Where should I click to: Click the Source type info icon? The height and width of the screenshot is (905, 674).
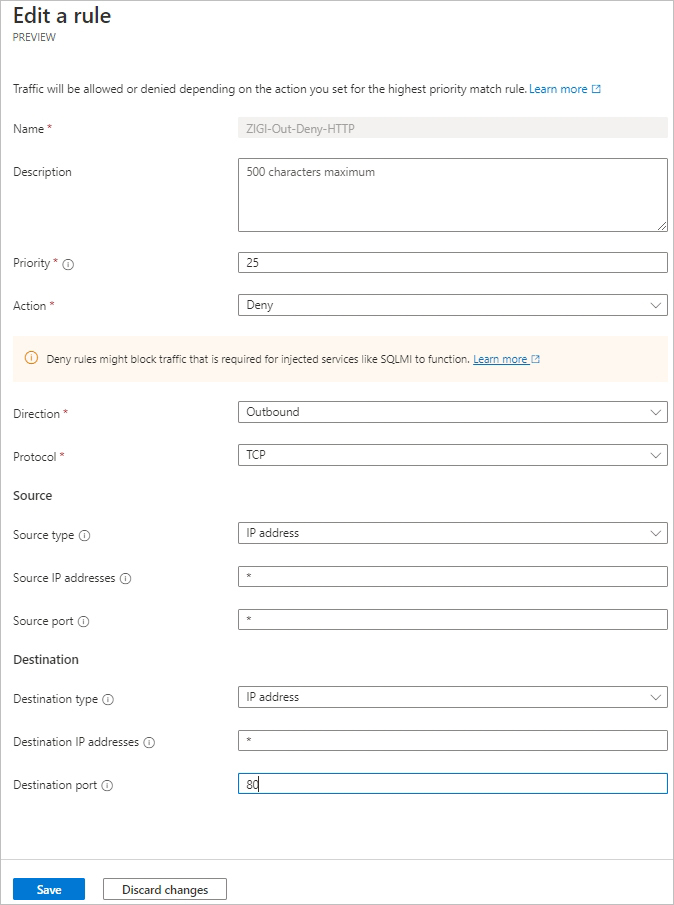click(84, 535)
